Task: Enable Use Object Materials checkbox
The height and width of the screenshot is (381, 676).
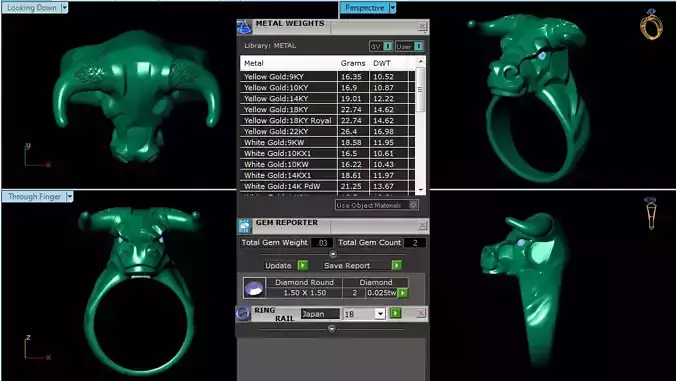Action: [x=413, y=205]
